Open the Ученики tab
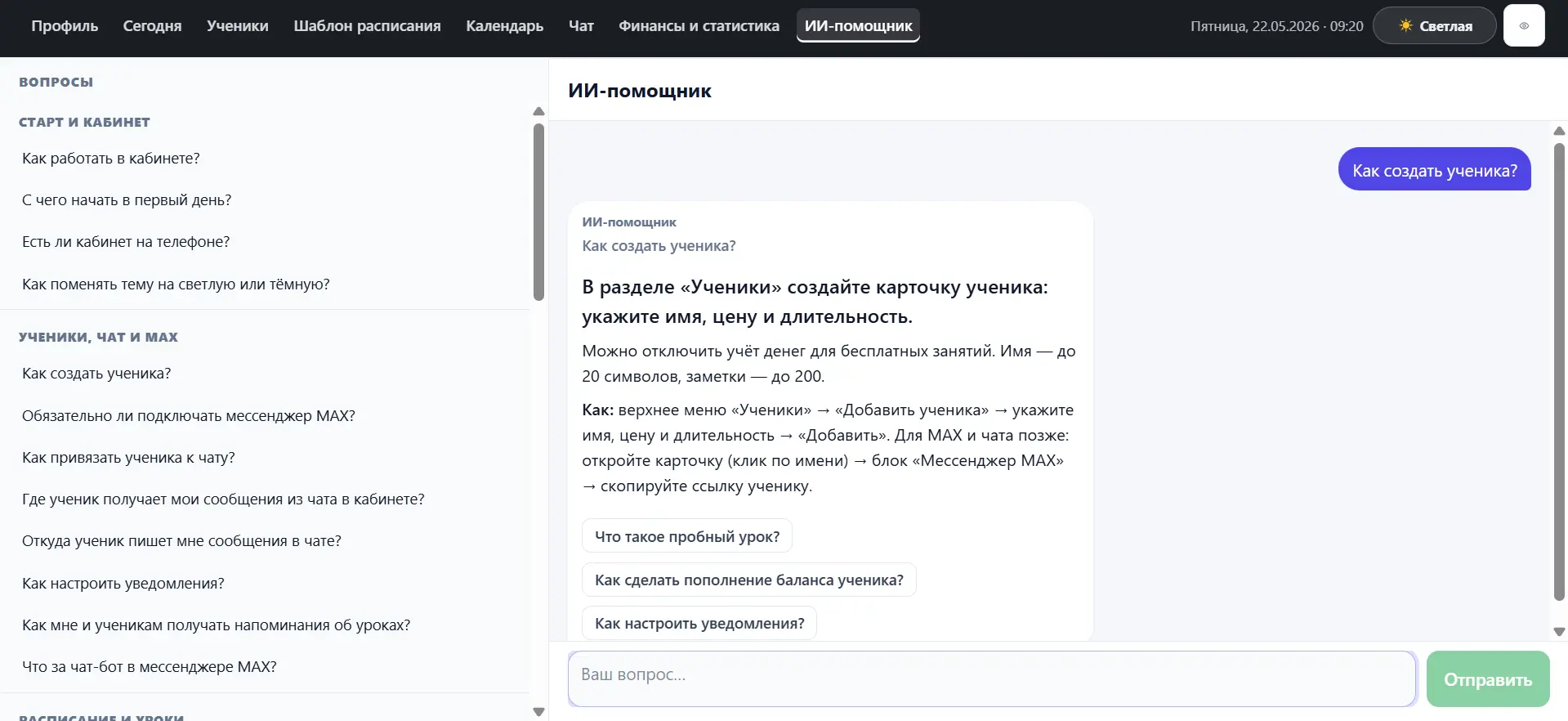The width and height of the screenshot is (1568, 721). coord(238,25)
